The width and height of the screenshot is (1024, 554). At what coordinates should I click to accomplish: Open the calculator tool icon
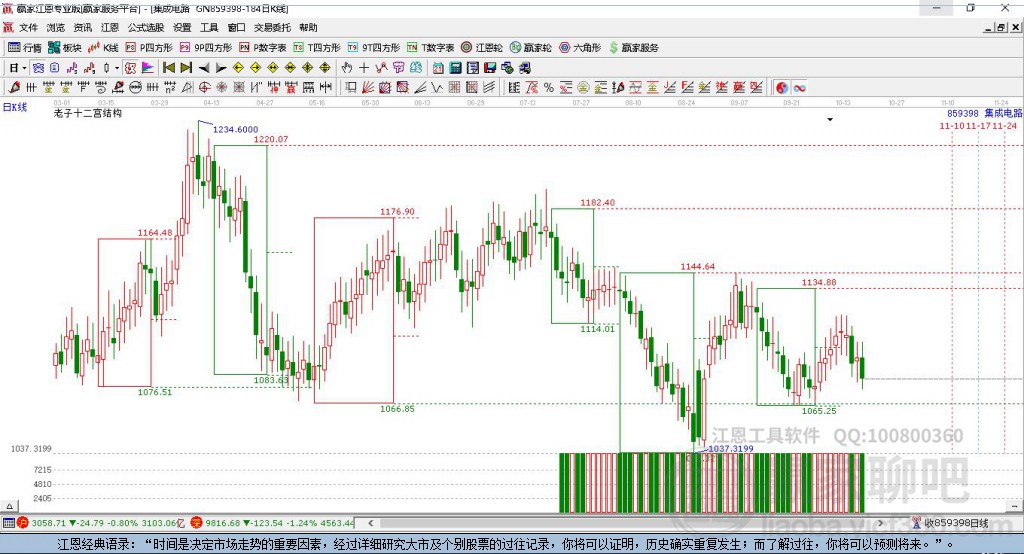pos(455,68)
